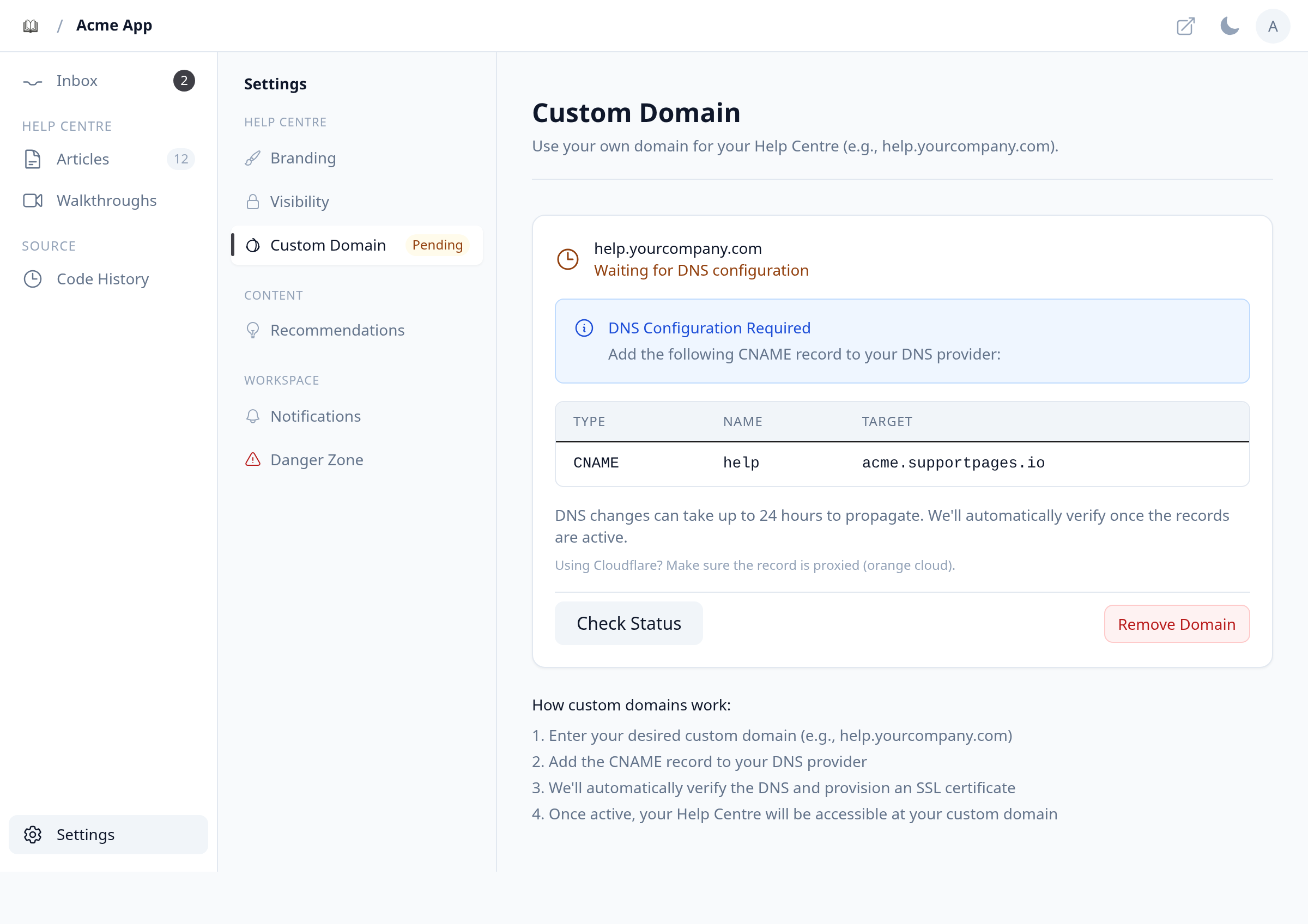The image size is (1308, 924).
Task: Click the Recommendations lightbulb icon
Action: click(252, 330)
